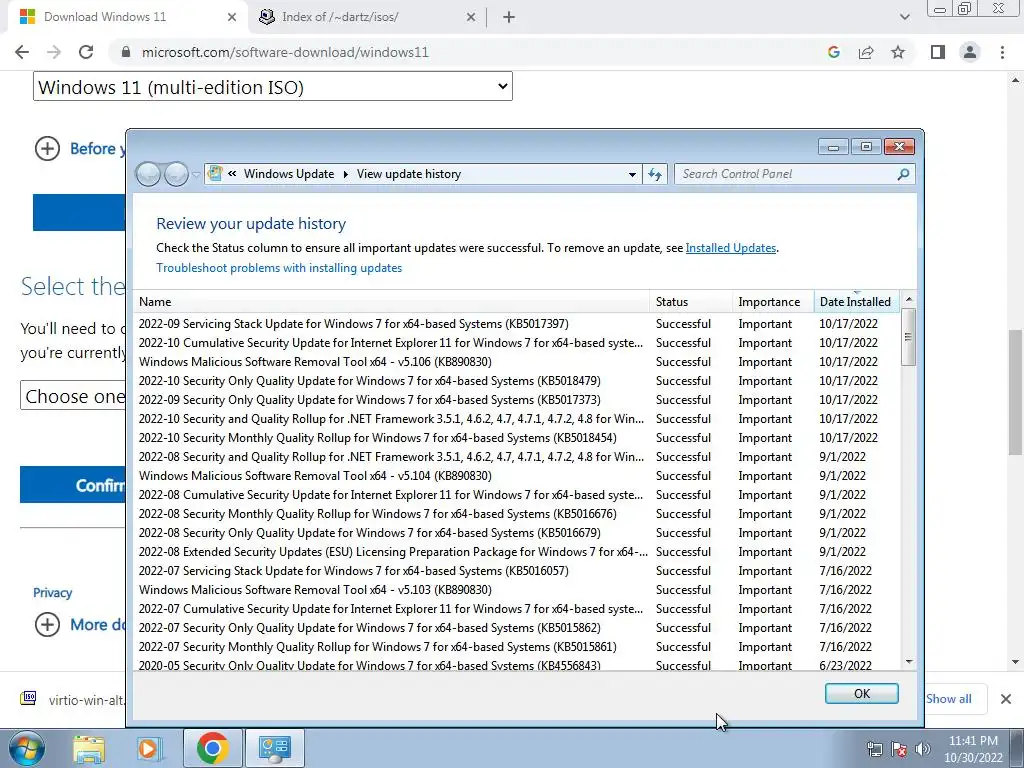Click the View update history breadcrumb

tap(409, 174)
